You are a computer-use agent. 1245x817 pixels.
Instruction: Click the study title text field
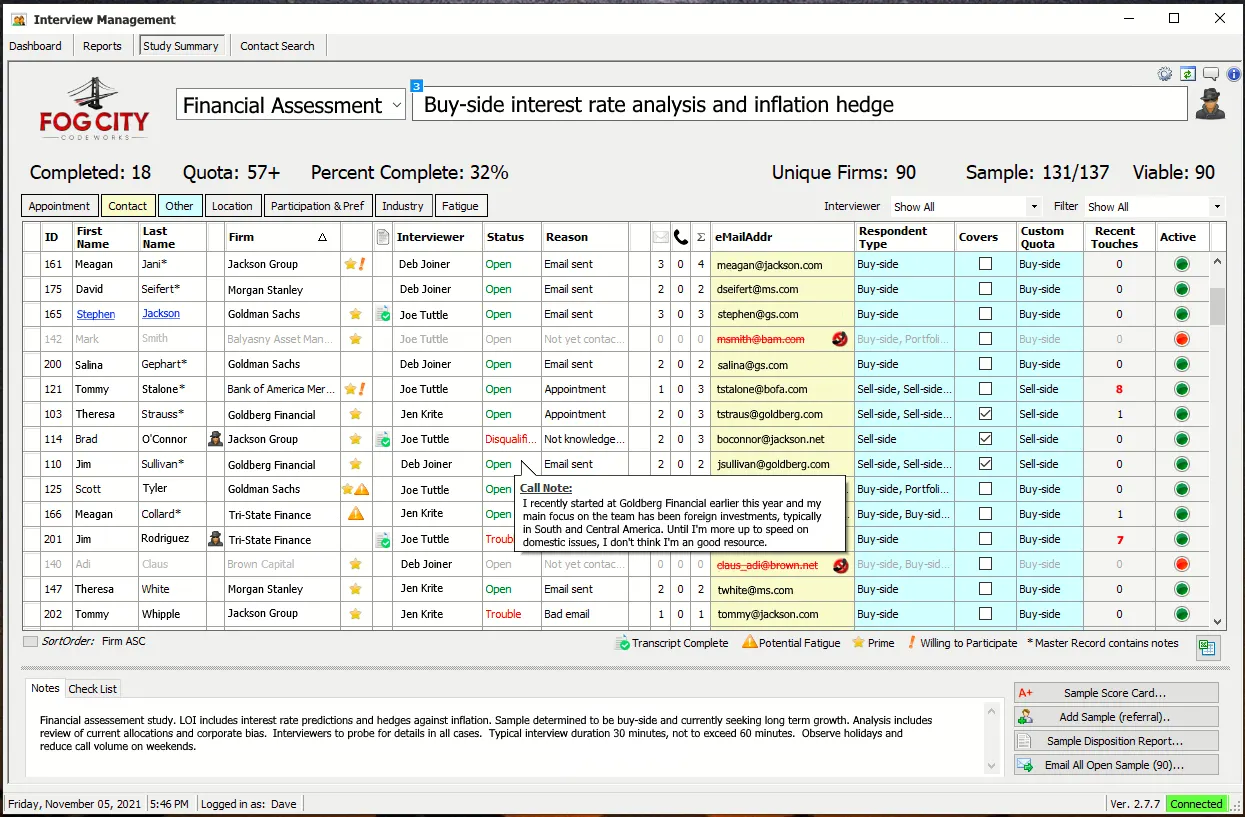[799, 105]
